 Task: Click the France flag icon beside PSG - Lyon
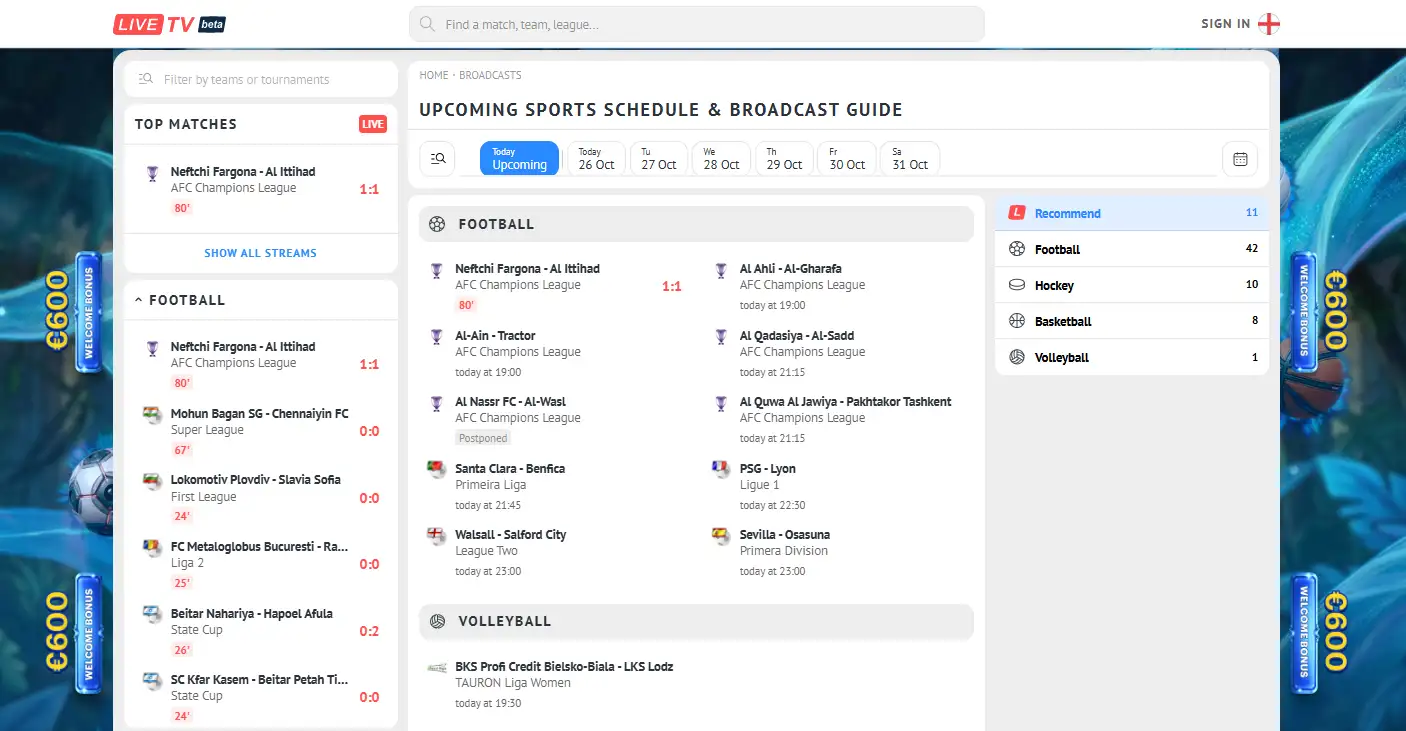721,469
